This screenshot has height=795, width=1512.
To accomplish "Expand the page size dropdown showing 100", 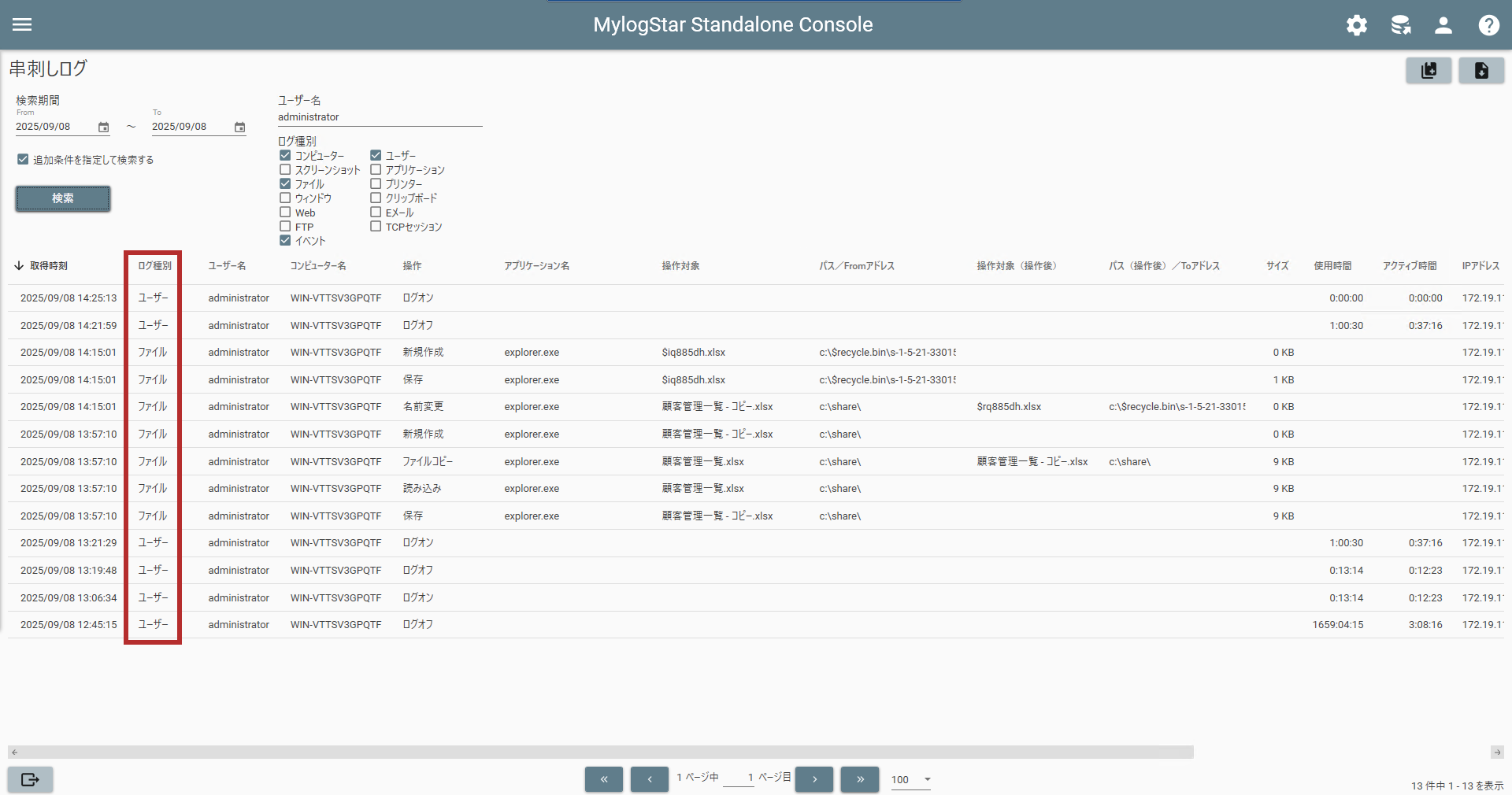I will coord(927,779).
